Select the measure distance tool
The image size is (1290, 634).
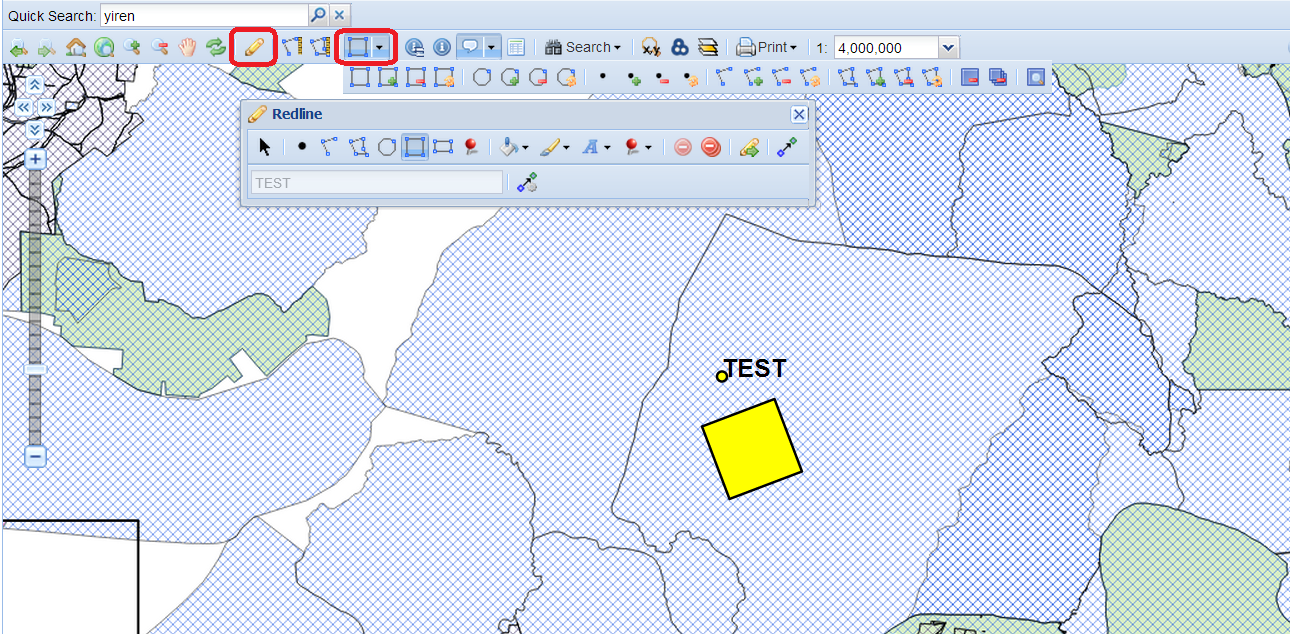(x=292, y=47)
